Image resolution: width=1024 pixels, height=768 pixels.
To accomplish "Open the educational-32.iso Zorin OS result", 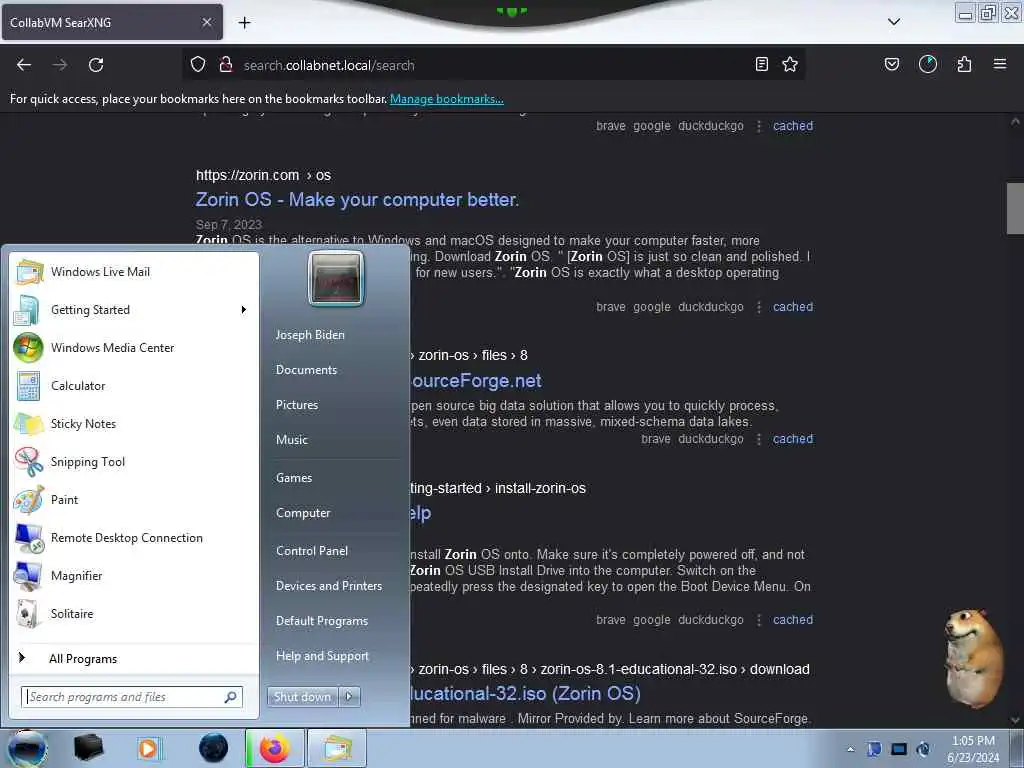I will tap(526, 694).
